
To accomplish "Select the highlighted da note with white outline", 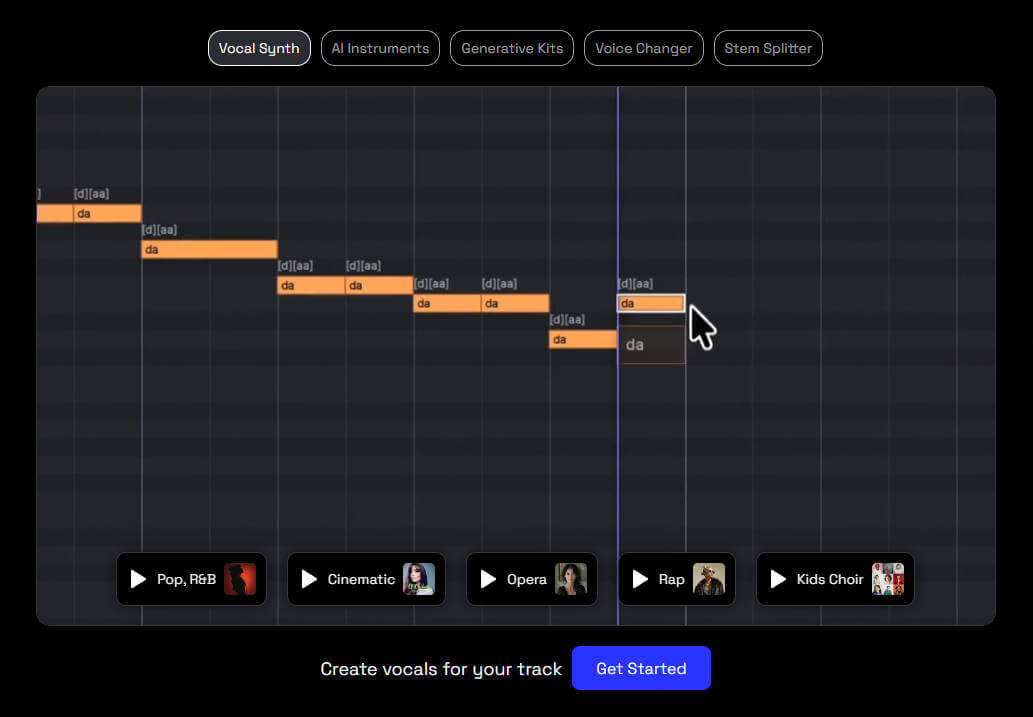I will (651, 303).
